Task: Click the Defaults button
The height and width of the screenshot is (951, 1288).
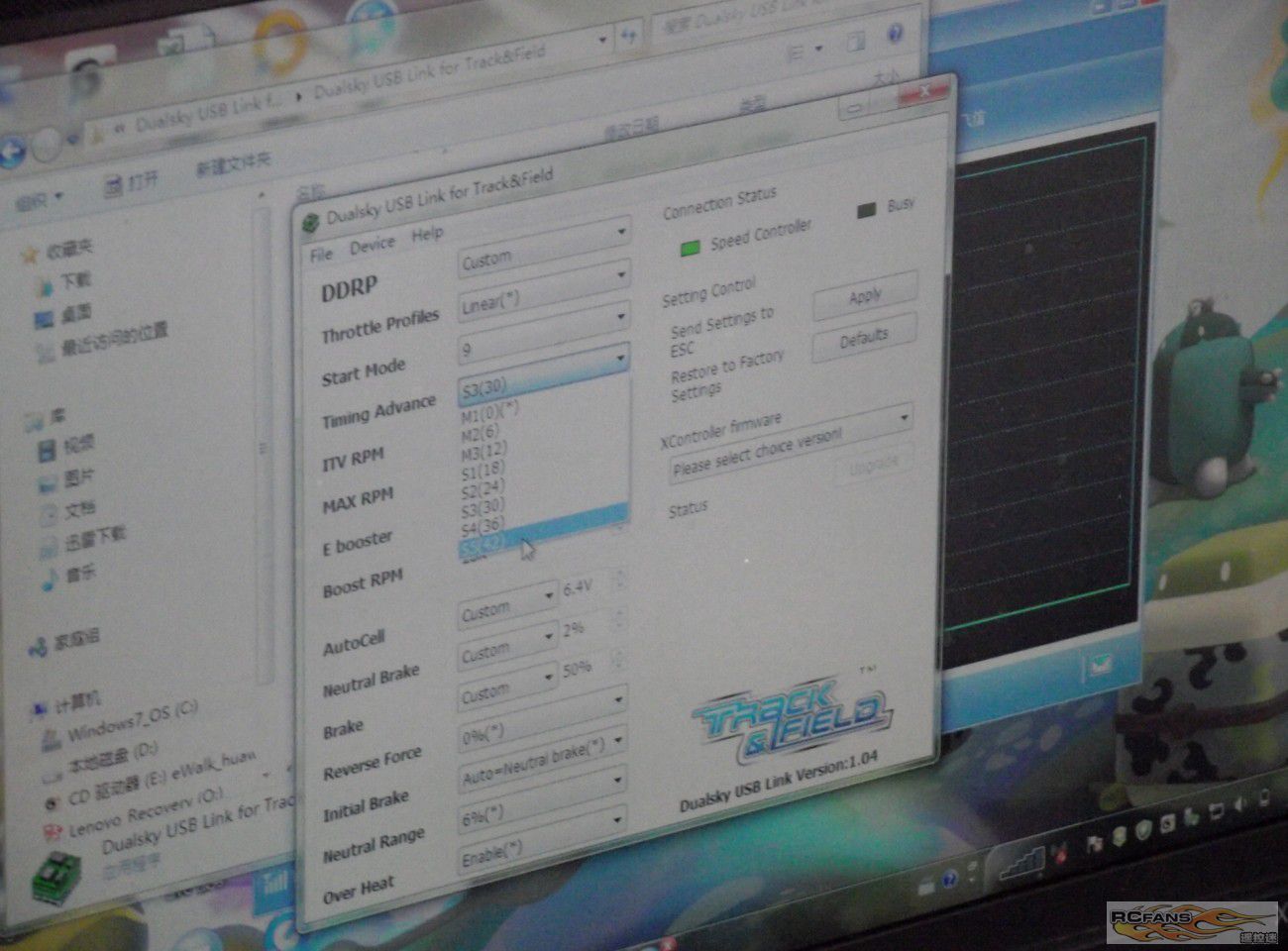Action: point(863,340)
